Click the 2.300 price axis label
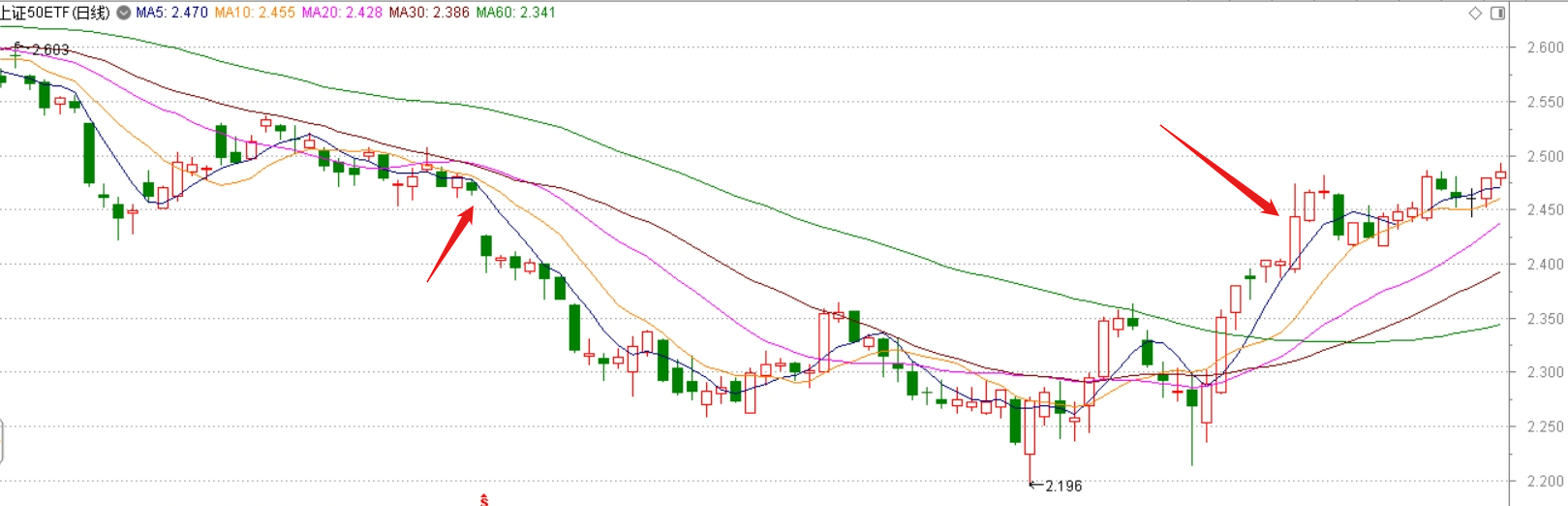 point(1545,372)
